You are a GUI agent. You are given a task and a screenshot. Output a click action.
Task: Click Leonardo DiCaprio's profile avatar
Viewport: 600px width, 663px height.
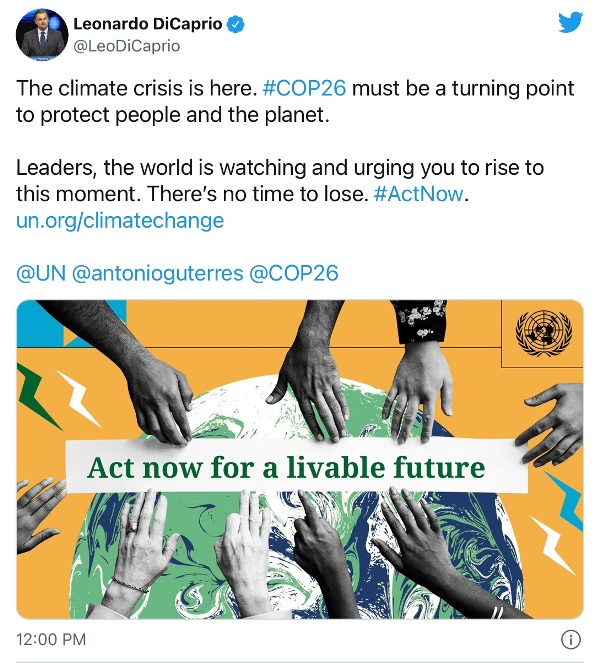pyautogui.click(x=41, y=36)
